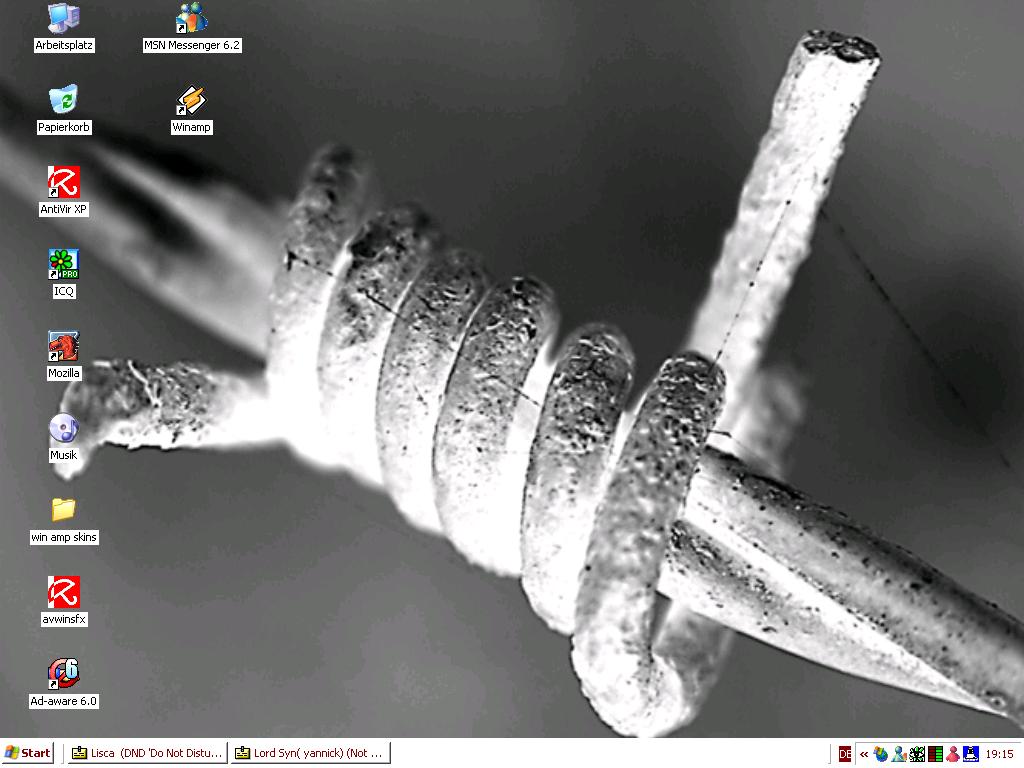Switch to the Lisca chat taskbar window
The height and width of the screenshot is (768, 1024).
pos(146,753)
